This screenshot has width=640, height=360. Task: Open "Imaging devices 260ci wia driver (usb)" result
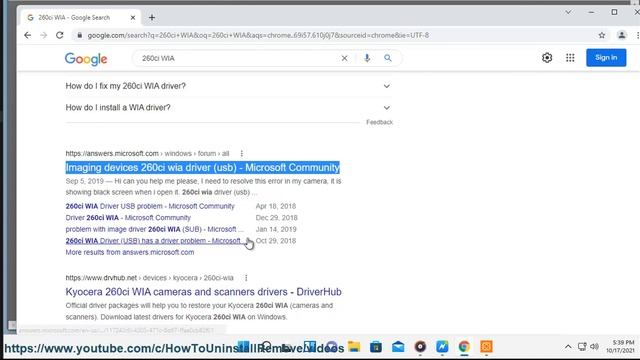point(202,167)
